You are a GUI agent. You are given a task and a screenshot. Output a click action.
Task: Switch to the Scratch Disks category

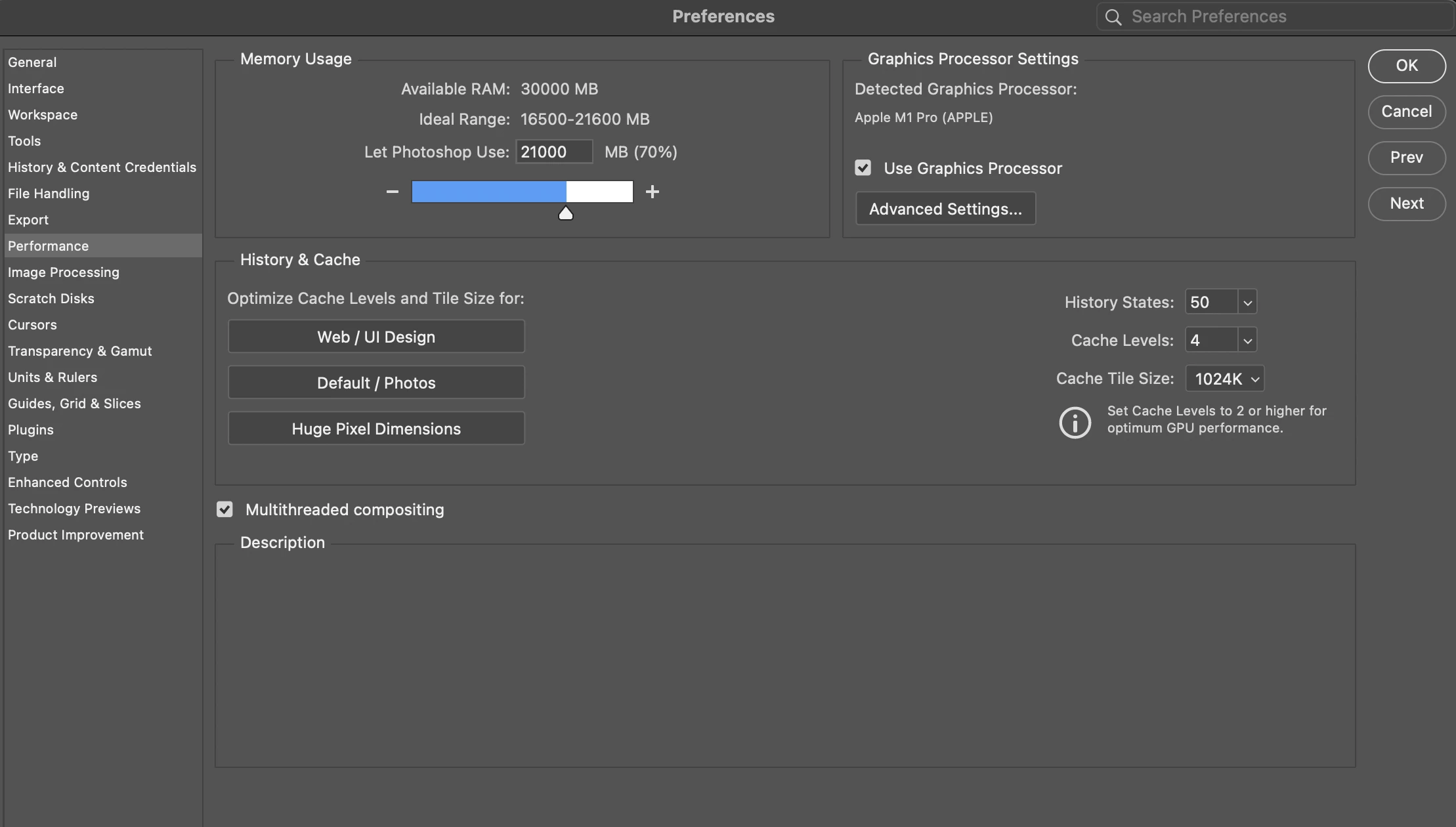point(51,299)
